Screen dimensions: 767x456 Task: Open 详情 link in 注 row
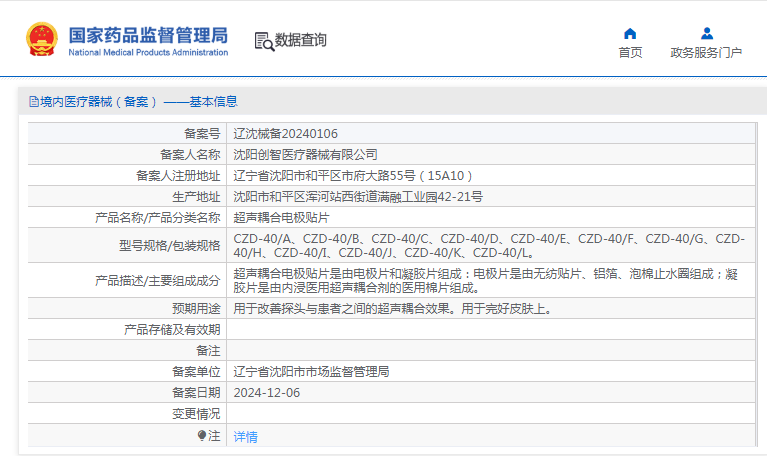(x=246, y=436)
